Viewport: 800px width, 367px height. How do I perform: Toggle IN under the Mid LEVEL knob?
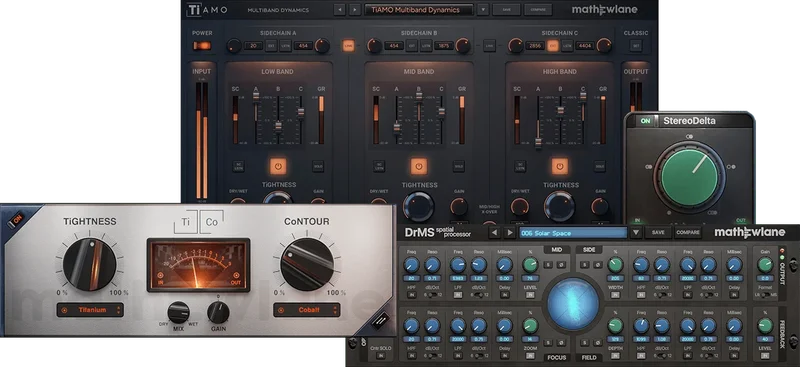(531, 295)
